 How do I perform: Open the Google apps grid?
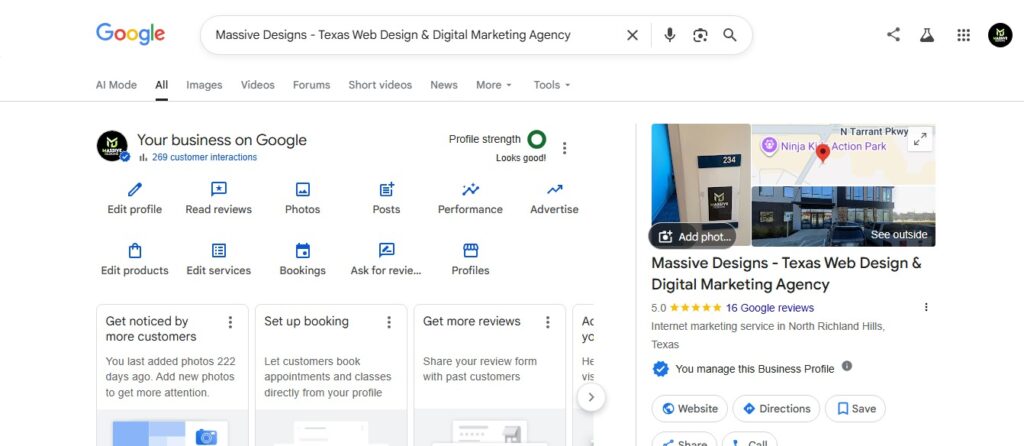click(963, 35)
